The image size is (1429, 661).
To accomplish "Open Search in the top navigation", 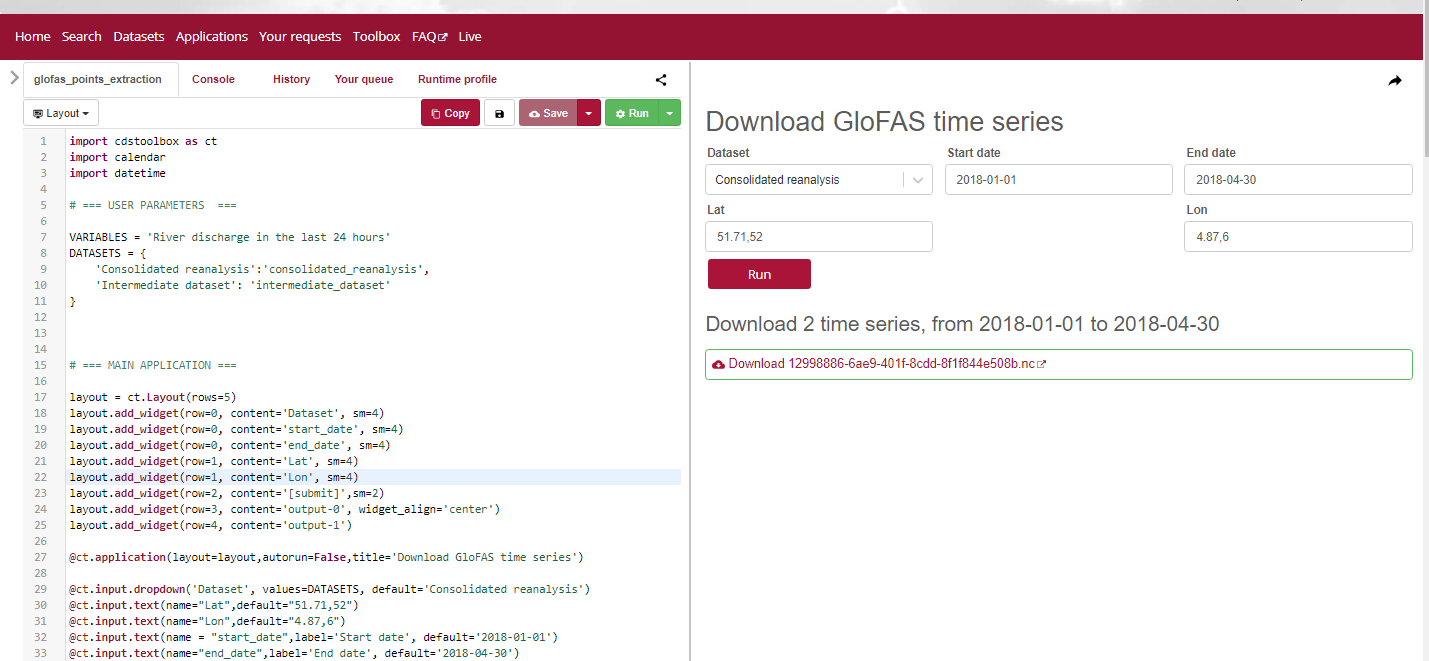I will tap(82, 36).
